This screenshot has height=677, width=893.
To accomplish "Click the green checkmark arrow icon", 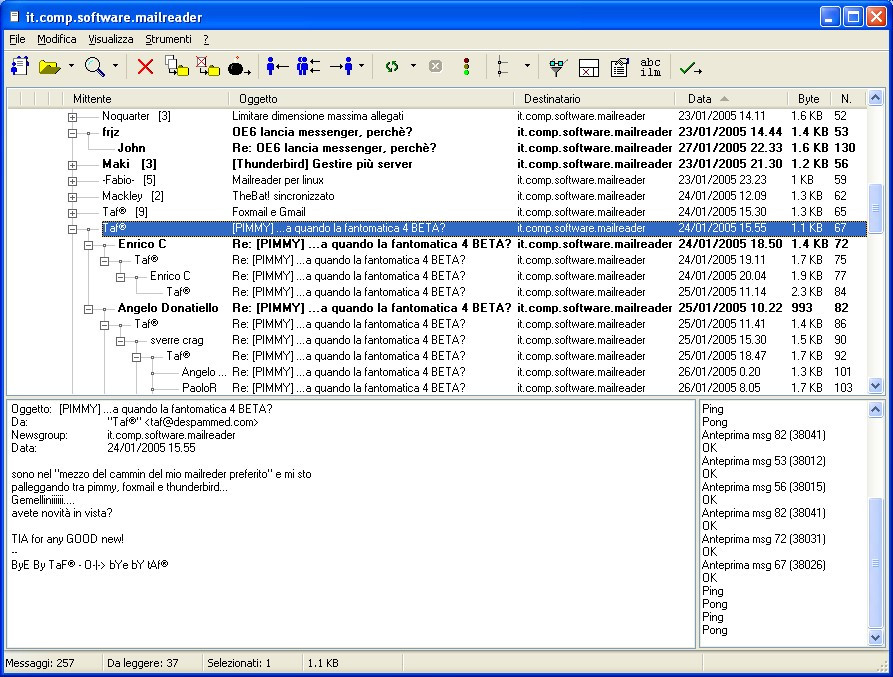I will pos(690,68).
